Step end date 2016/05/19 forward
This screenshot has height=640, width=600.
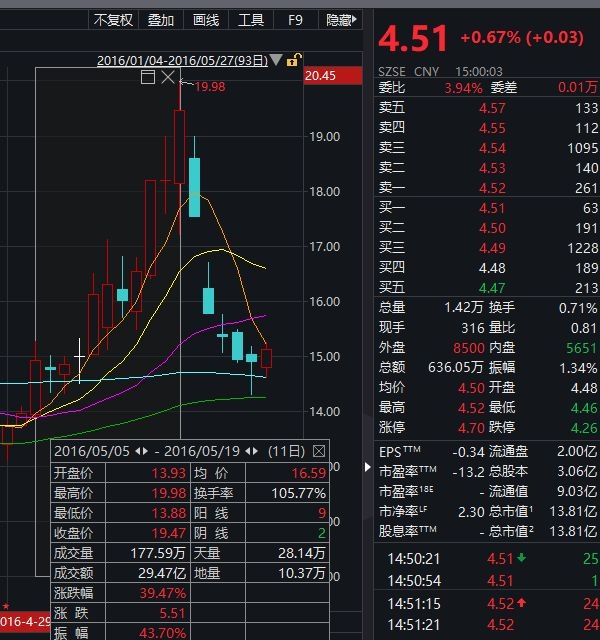coord(256,451)
